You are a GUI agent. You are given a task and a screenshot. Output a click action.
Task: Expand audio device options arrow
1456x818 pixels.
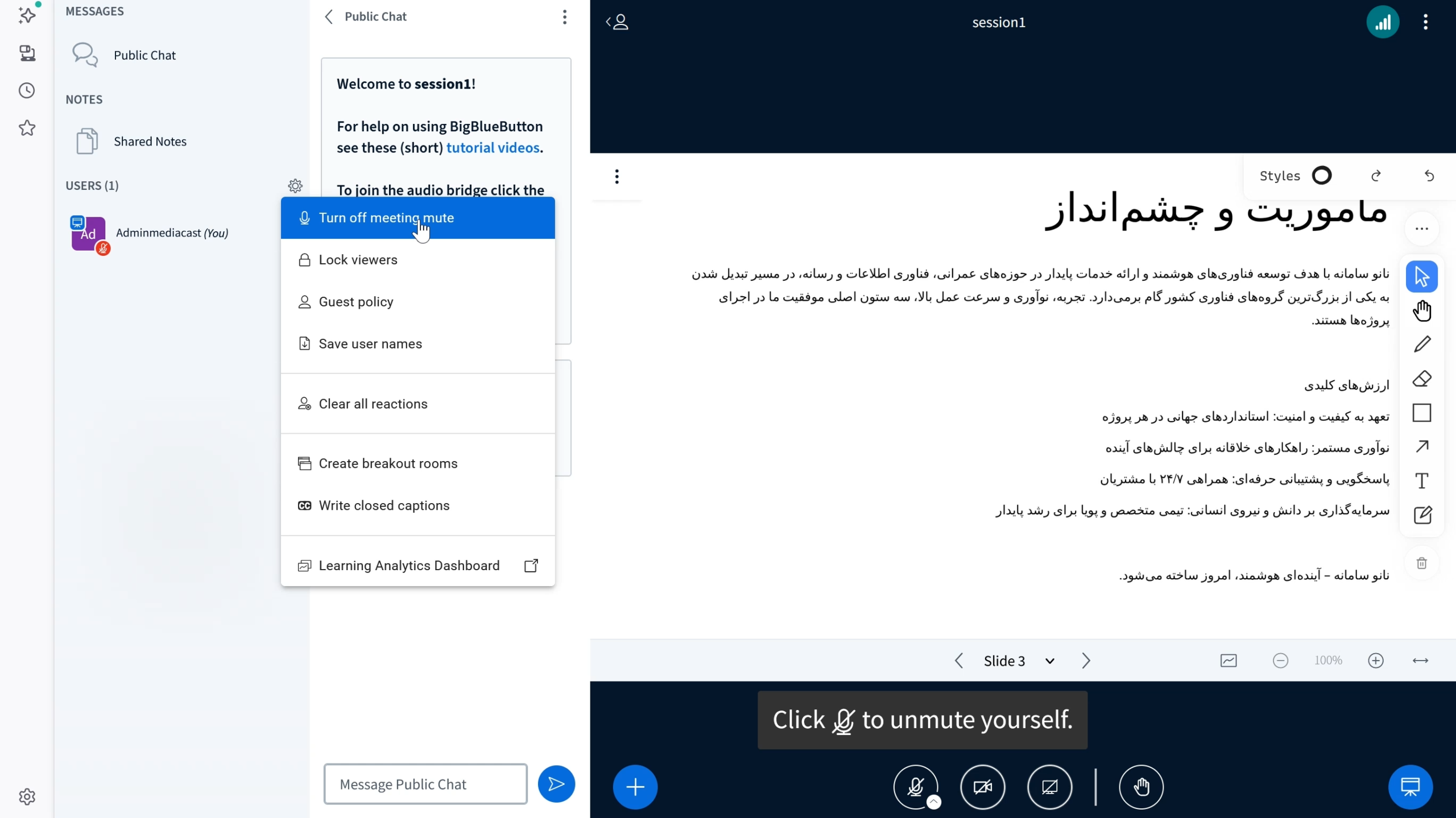pos(934,802)
